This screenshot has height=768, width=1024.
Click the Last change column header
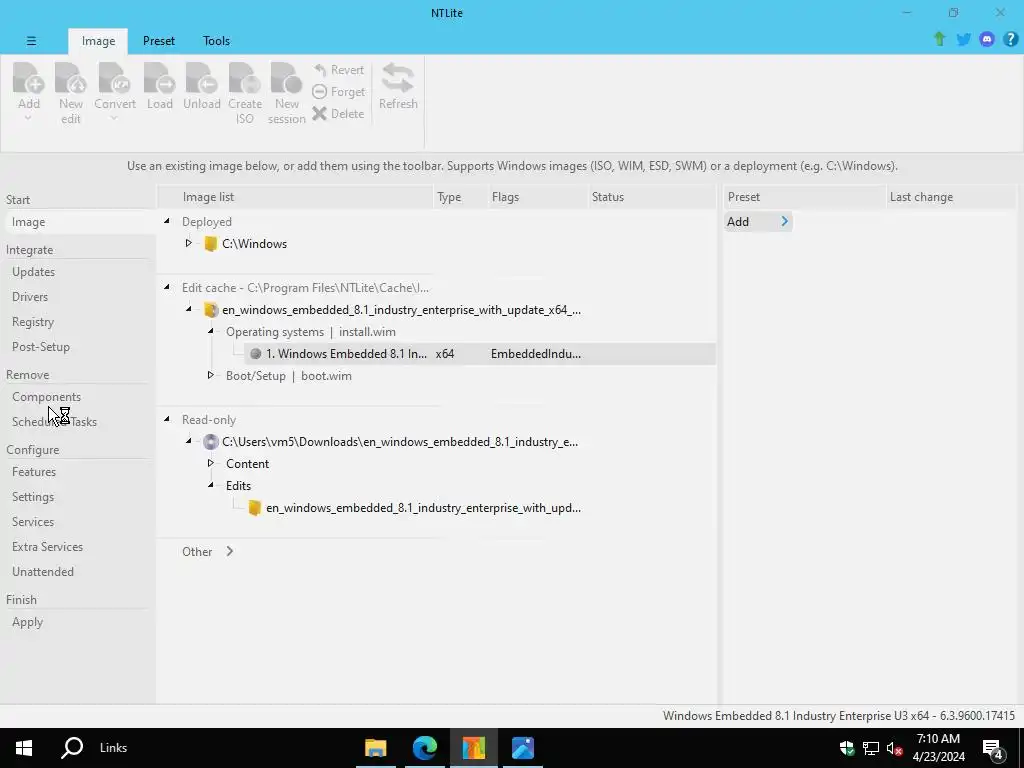(952, 197)
